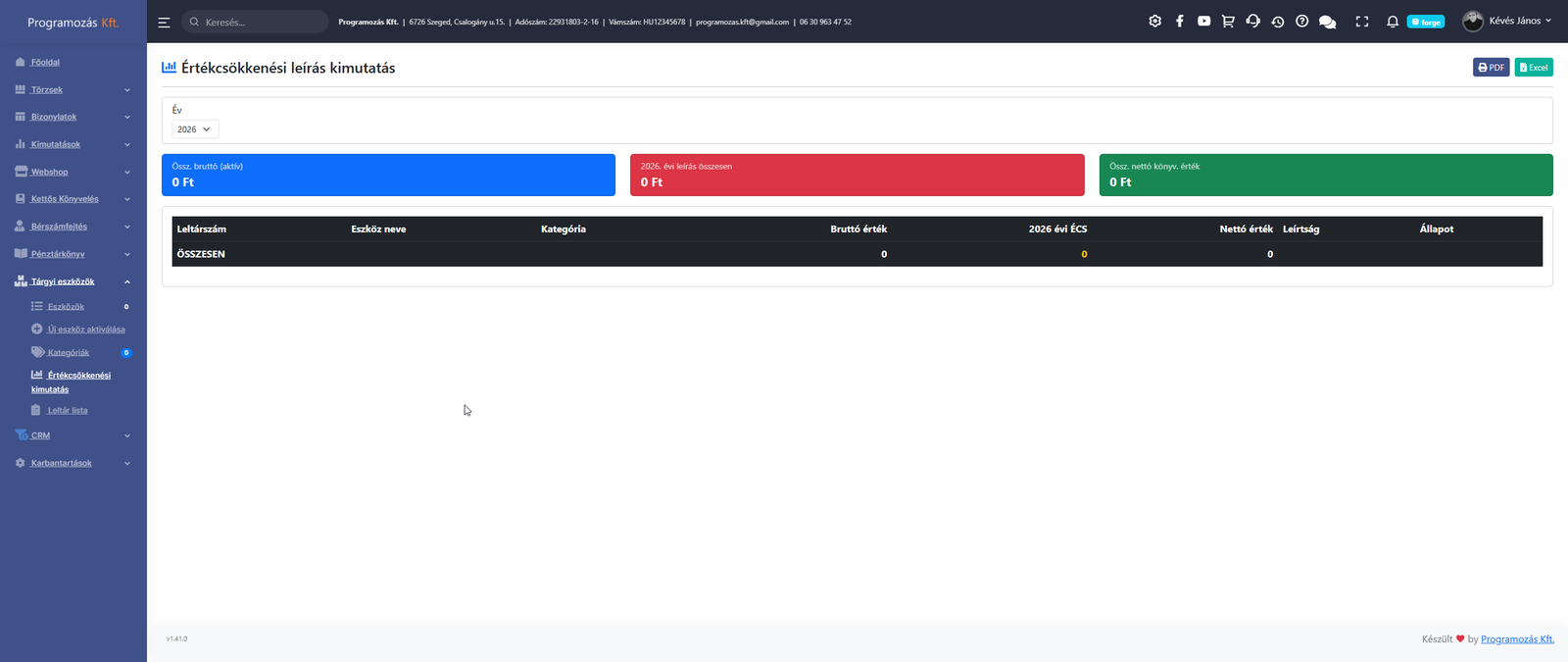Click the Össz. bruttó (aktív) blue card
The width and height of the screenshot is (1568, 662).
point(388,175)
